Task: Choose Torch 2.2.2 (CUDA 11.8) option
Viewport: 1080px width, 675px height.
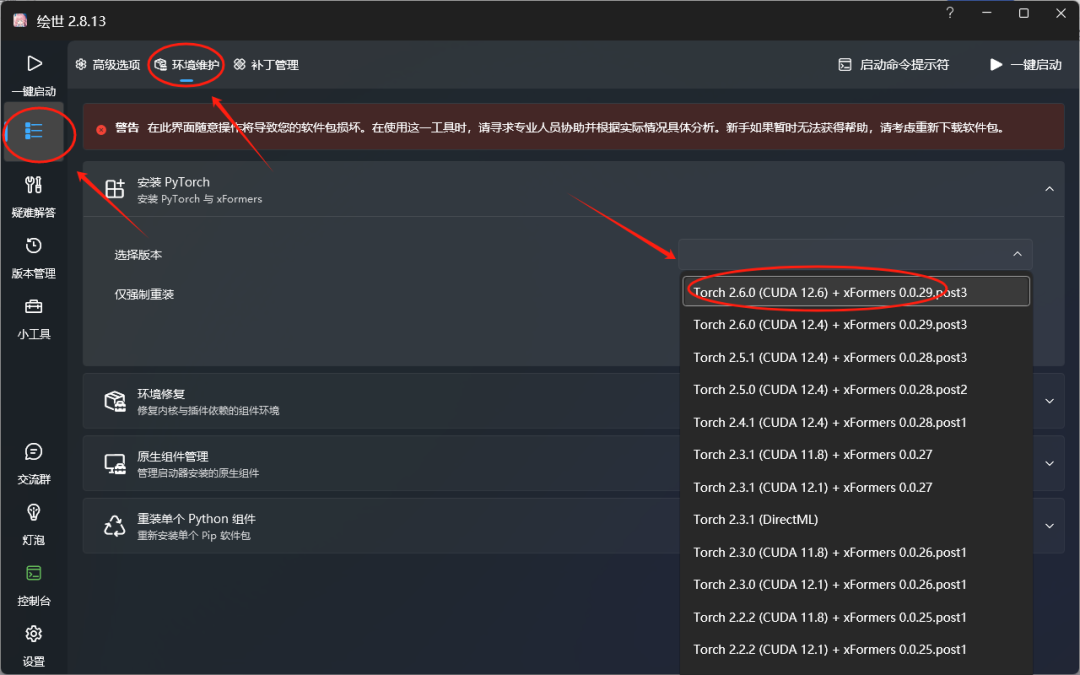Action: pyautogui.click(x=855, y=617)
